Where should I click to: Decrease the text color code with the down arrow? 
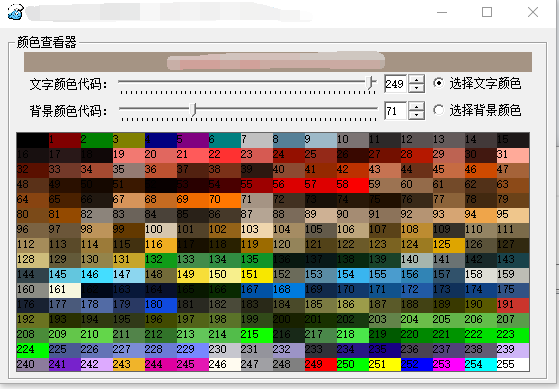coord(416,88)
